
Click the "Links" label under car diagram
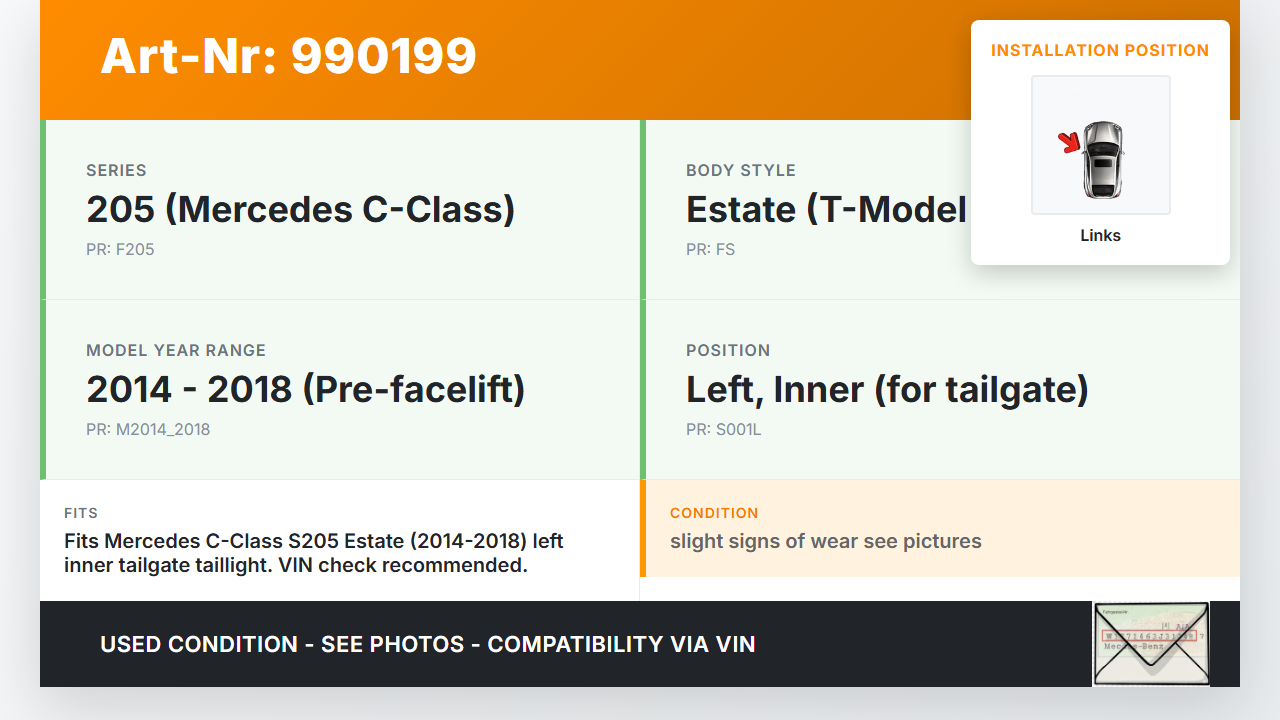(x=1100, y=236)
